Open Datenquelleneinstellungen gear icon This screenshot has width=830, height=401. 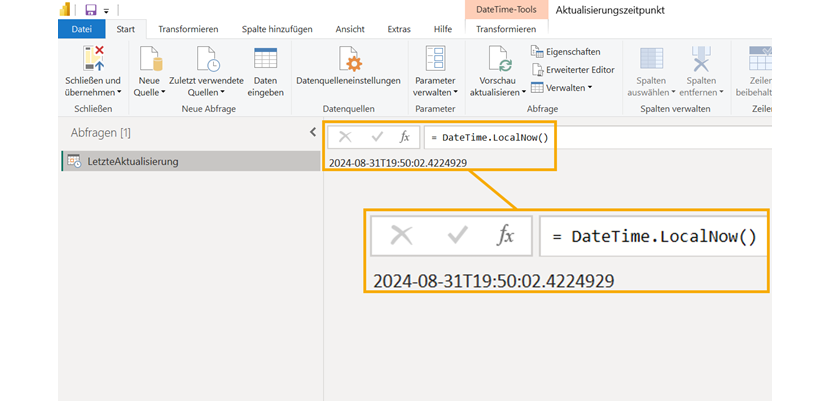tap(348, 59)
